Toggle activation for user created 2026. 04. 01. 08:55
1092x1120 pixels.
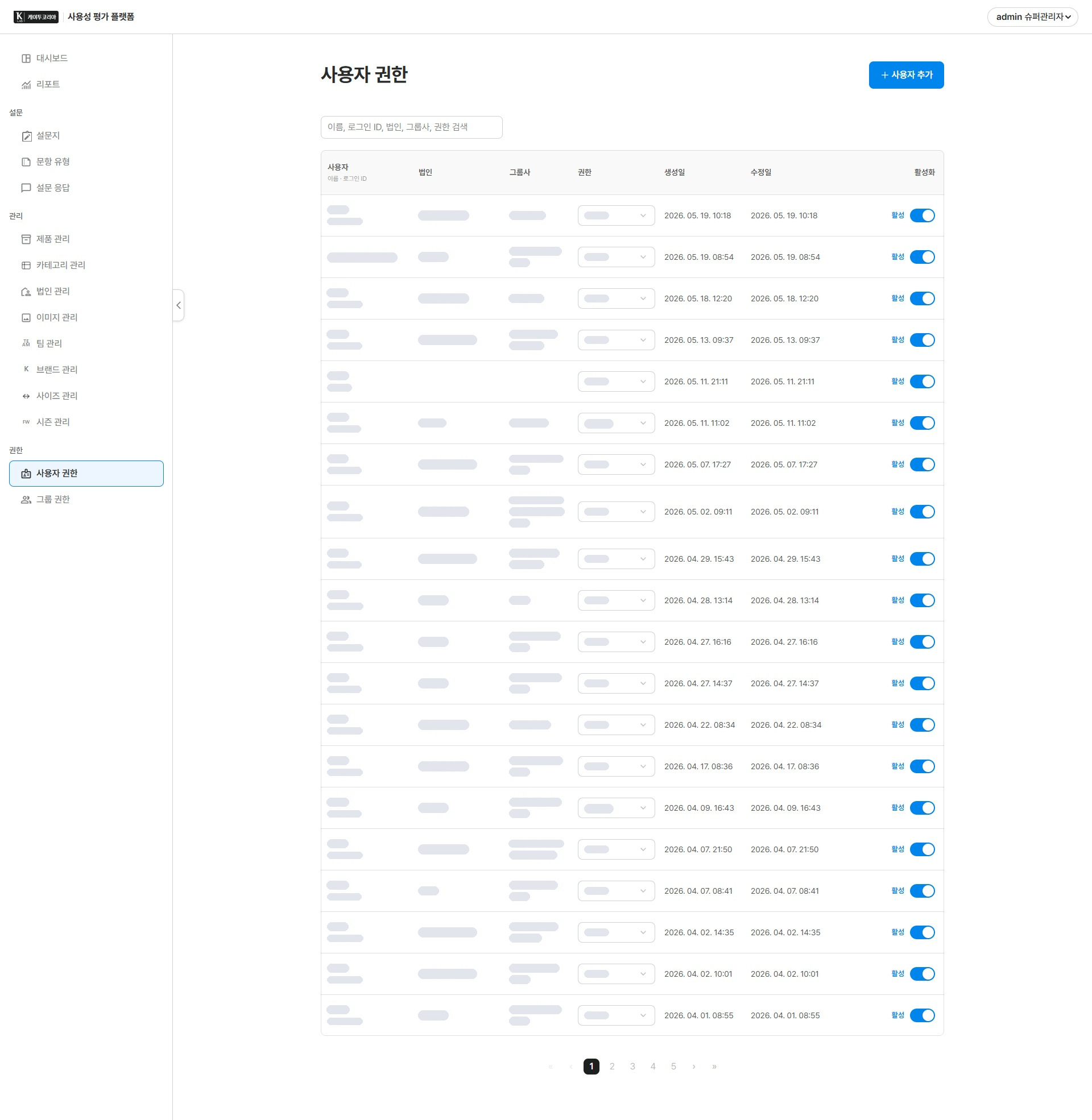pyautogui.click(x=923, y=1016)
